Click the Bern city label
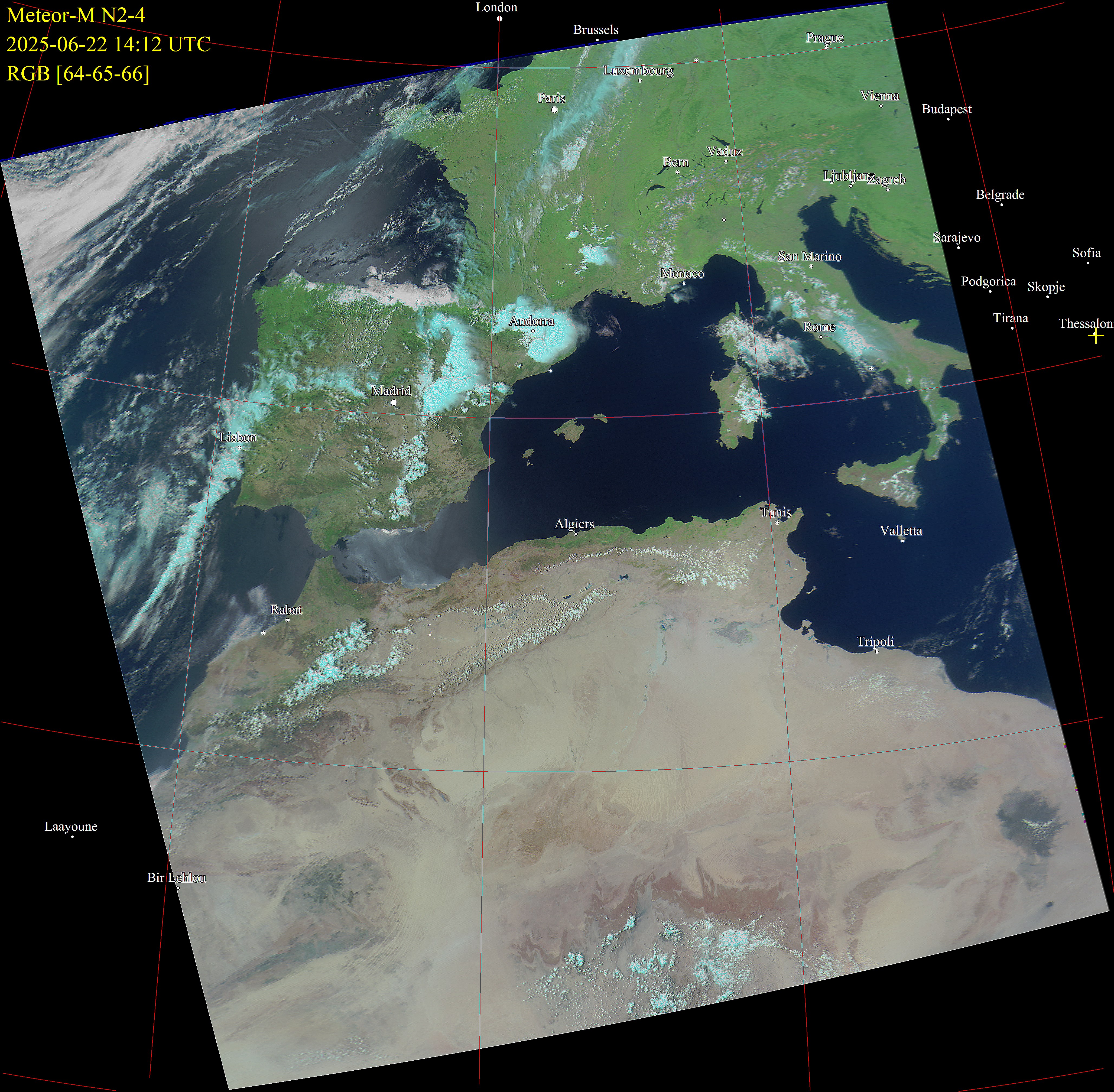 676,162
